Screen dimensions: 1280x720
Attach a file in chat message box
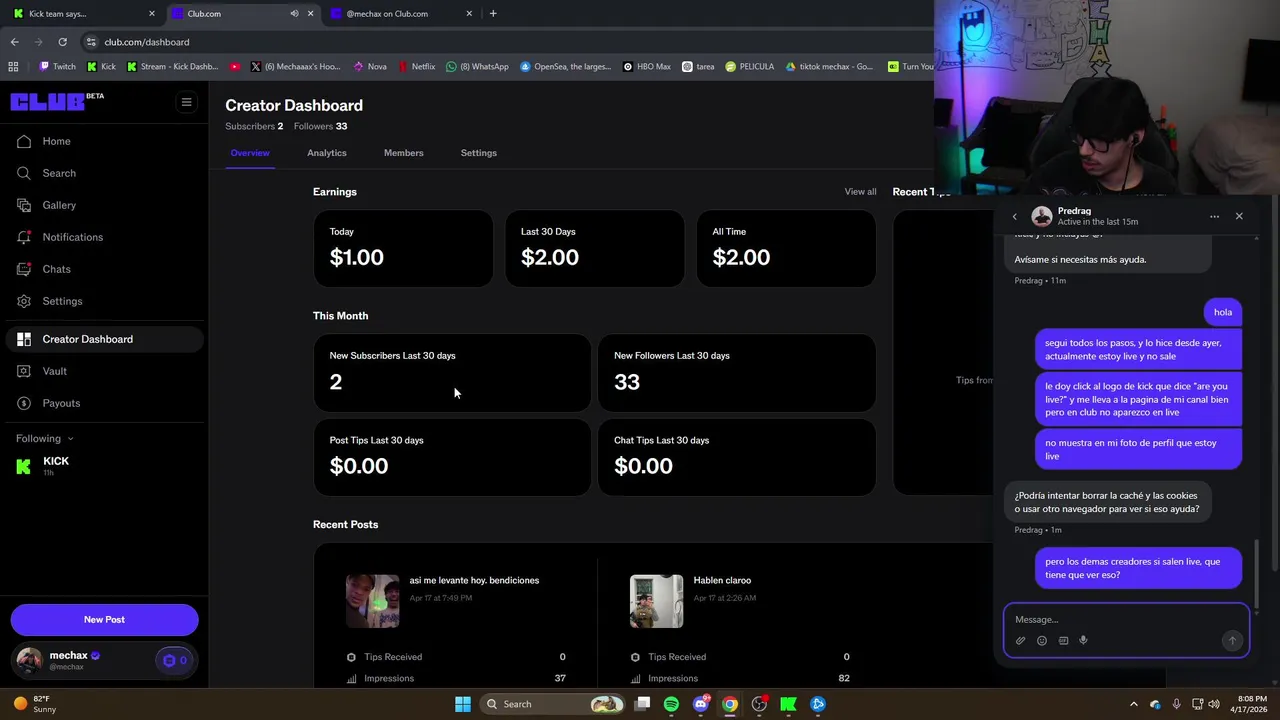[1020, 641]
